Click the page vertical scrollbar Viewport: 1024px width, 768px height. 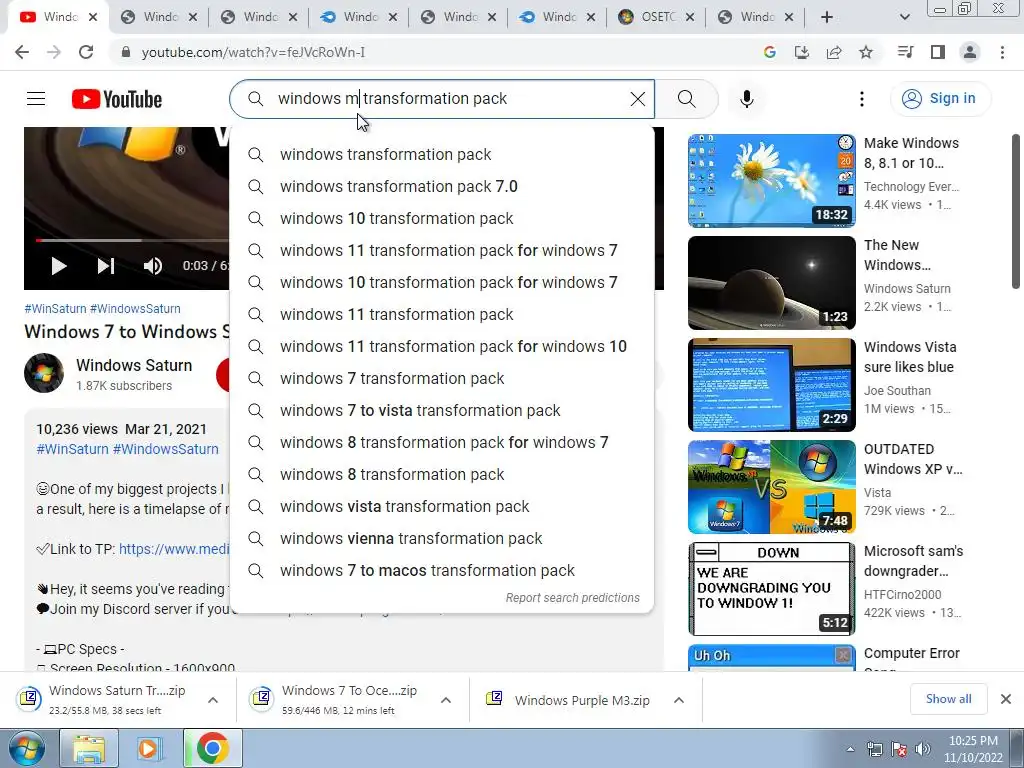coord(1016,211)
